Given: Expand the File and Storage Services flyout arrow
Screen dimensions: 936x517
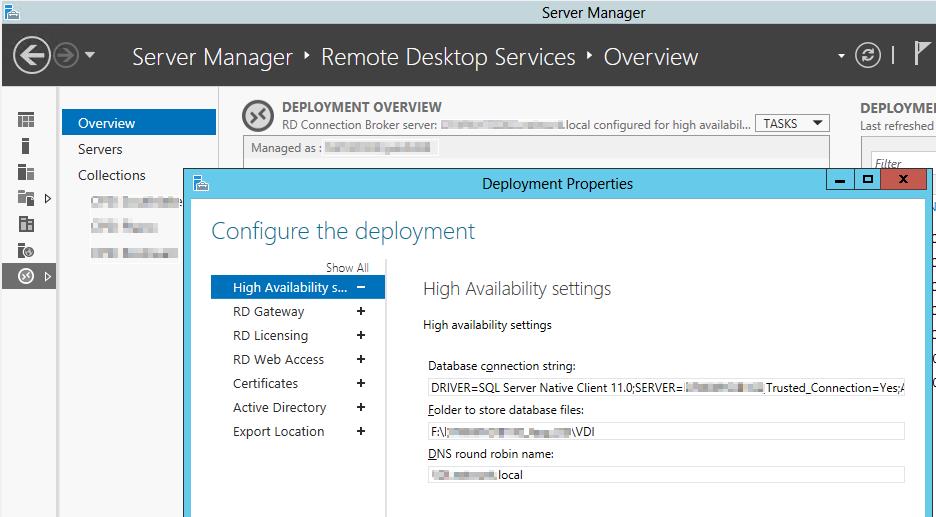Looking at the screenshot, I should pos(48,198).
